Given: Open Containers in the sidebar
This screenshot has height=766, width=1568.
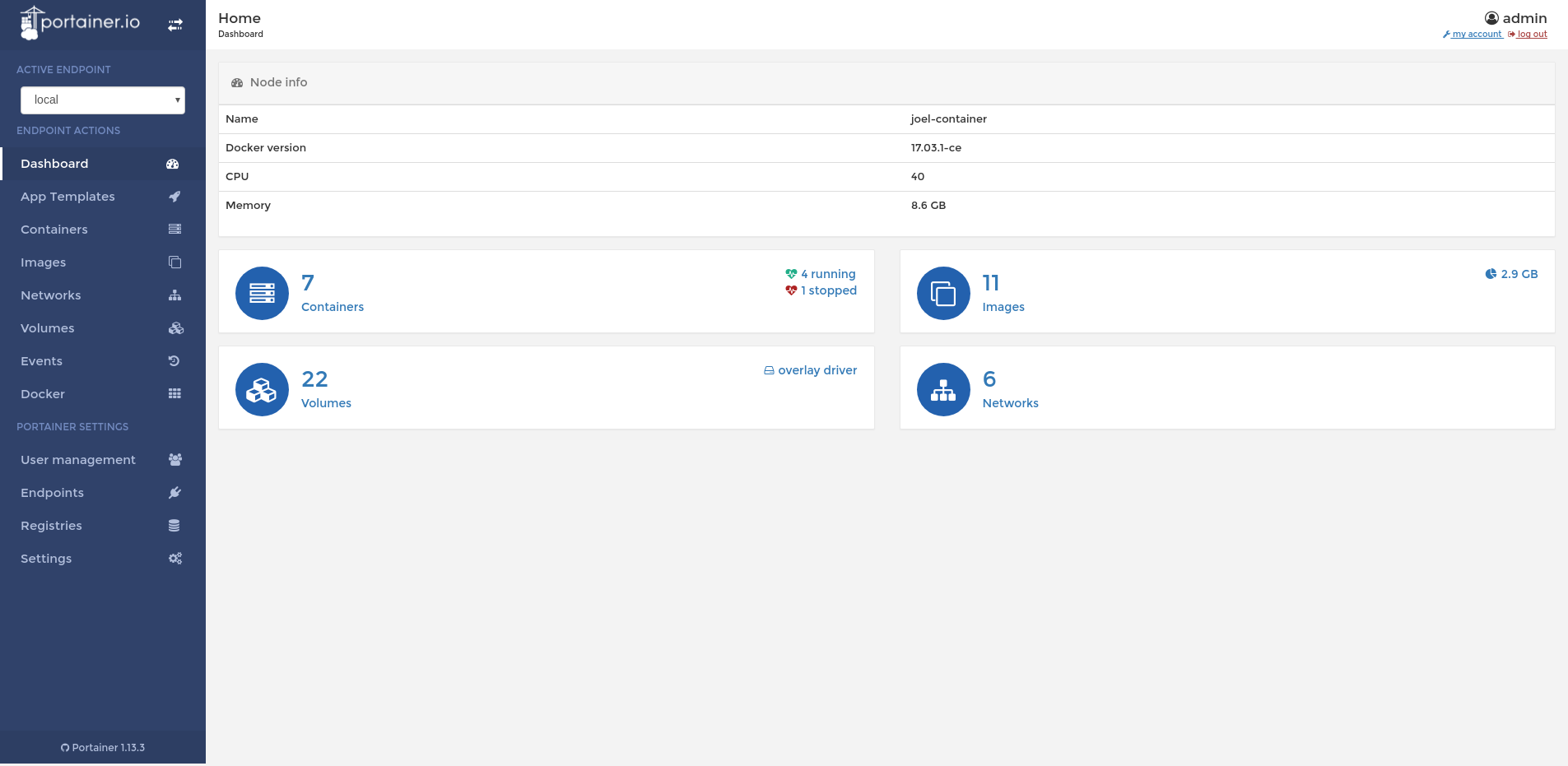Looking at the screenshot, I should click(103, 230).
